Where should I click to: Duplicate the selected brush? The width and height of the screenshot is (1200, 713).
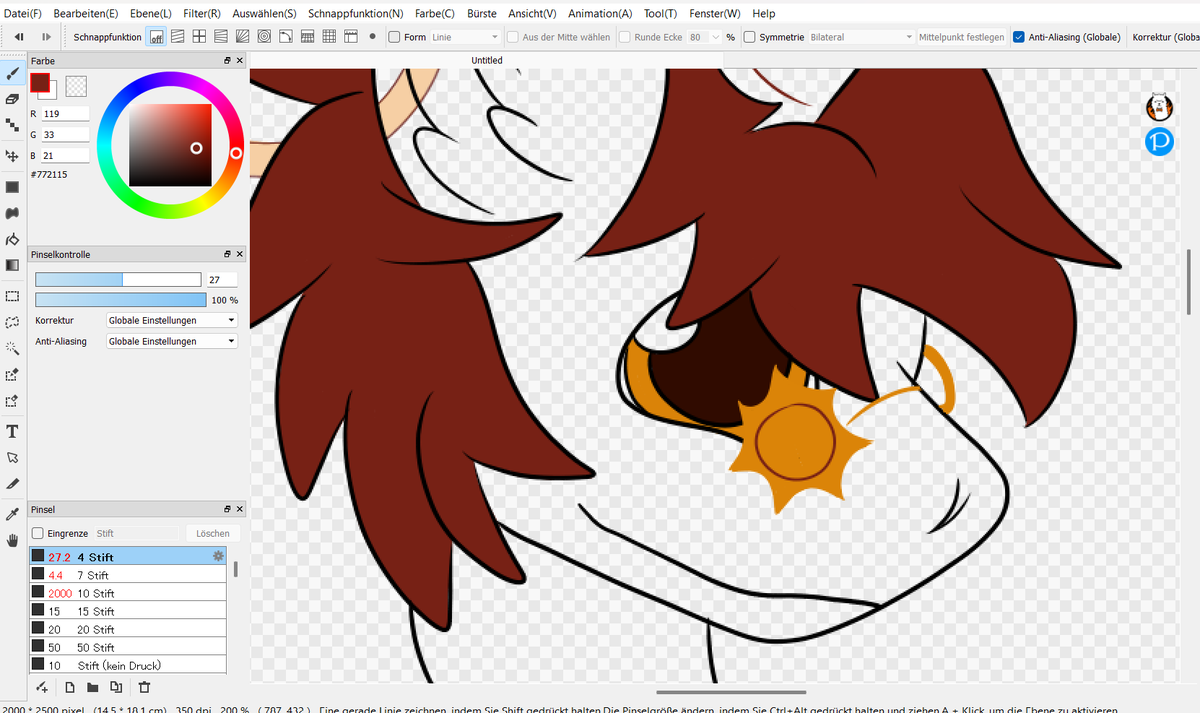116,687
